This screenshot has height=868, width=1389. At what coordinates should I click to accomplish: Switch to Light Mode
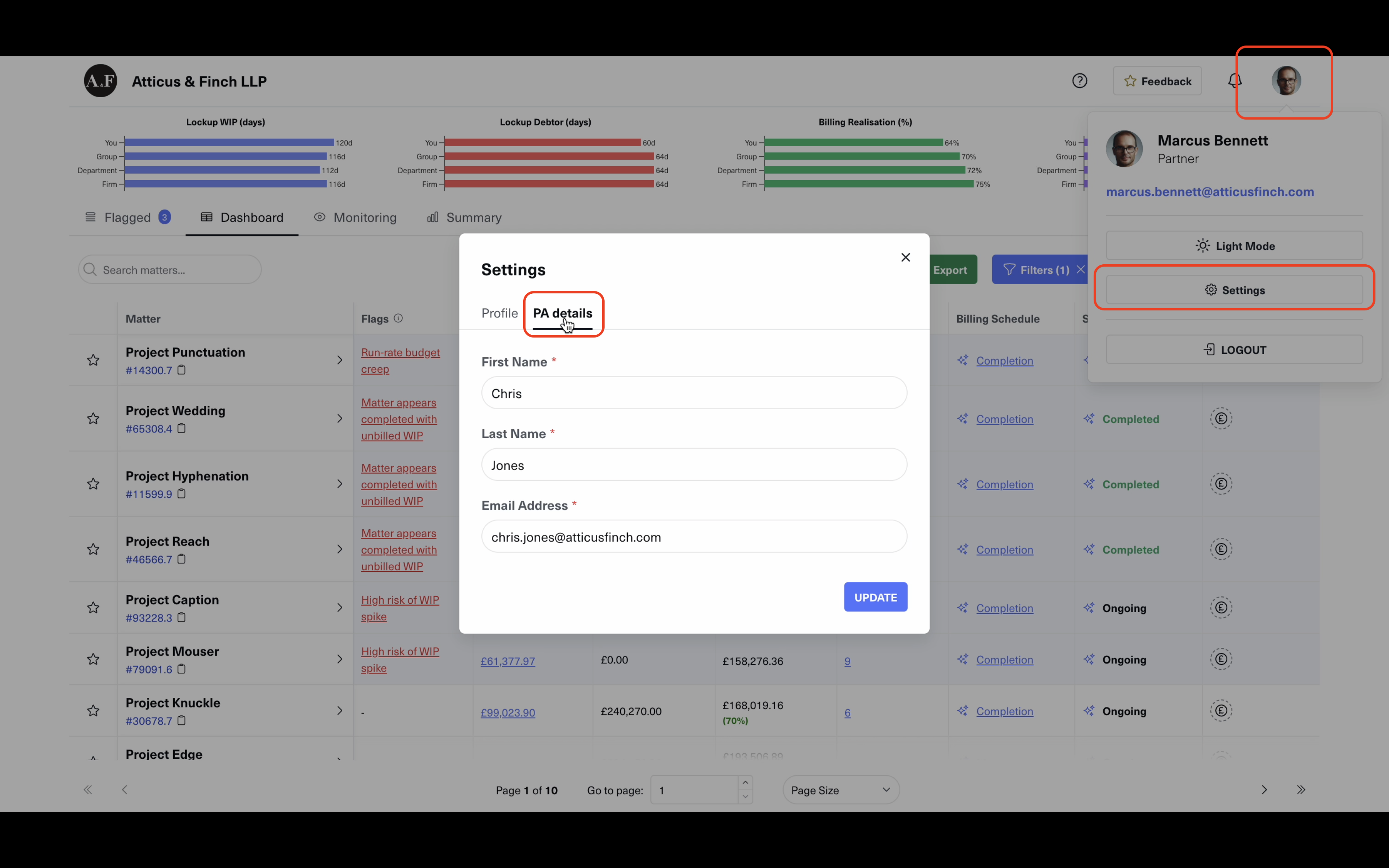coord(1234,246)
